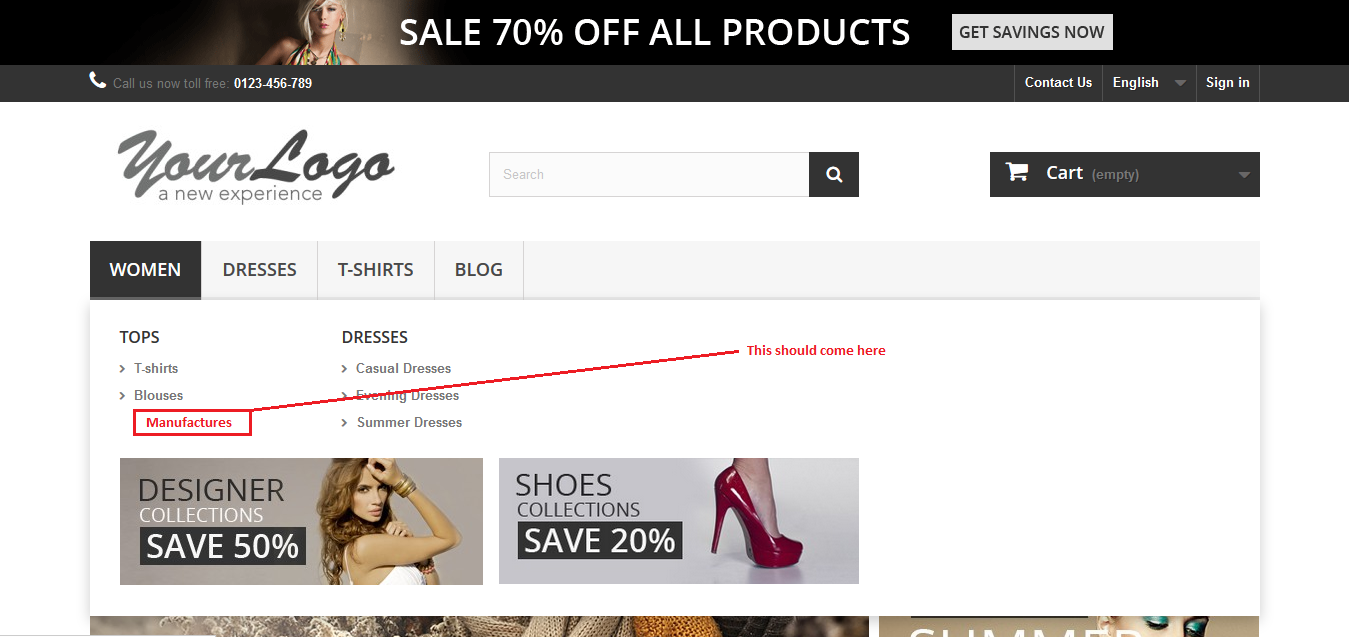Open the Contact Us link

(1058, 83)
